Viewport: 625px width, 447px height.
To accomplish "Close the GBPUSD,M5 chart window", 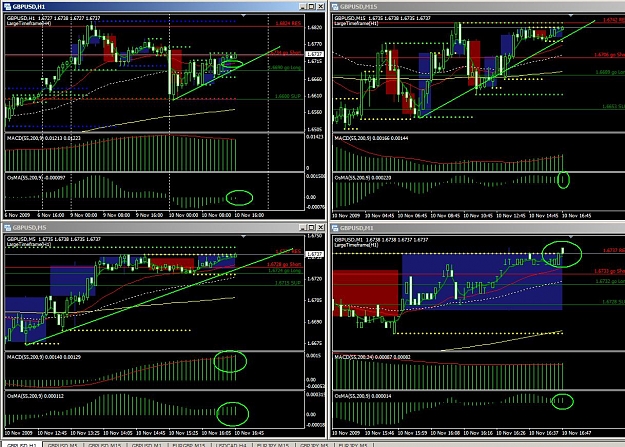I will (x=320, y=227).
